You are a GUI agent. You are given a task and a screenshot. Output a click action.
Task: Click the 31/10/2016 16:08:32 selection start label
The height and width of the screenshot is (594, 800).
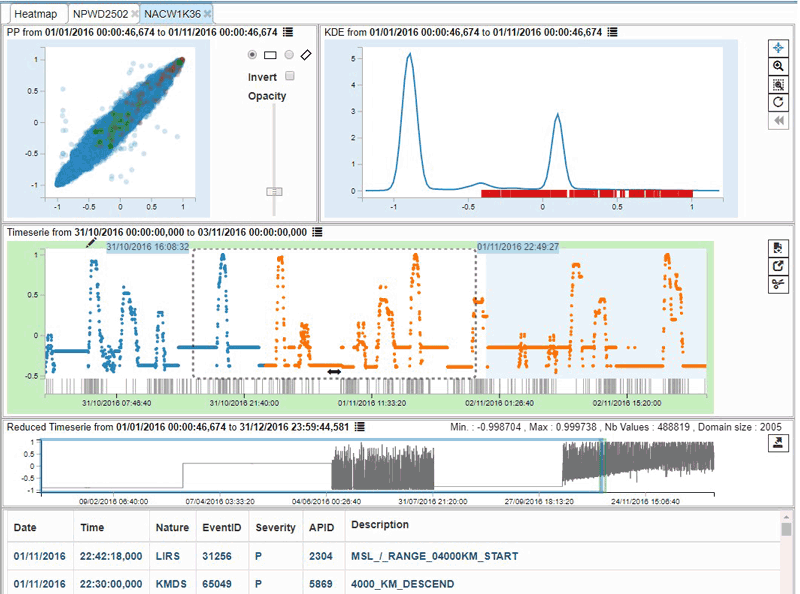coord(147,247)
